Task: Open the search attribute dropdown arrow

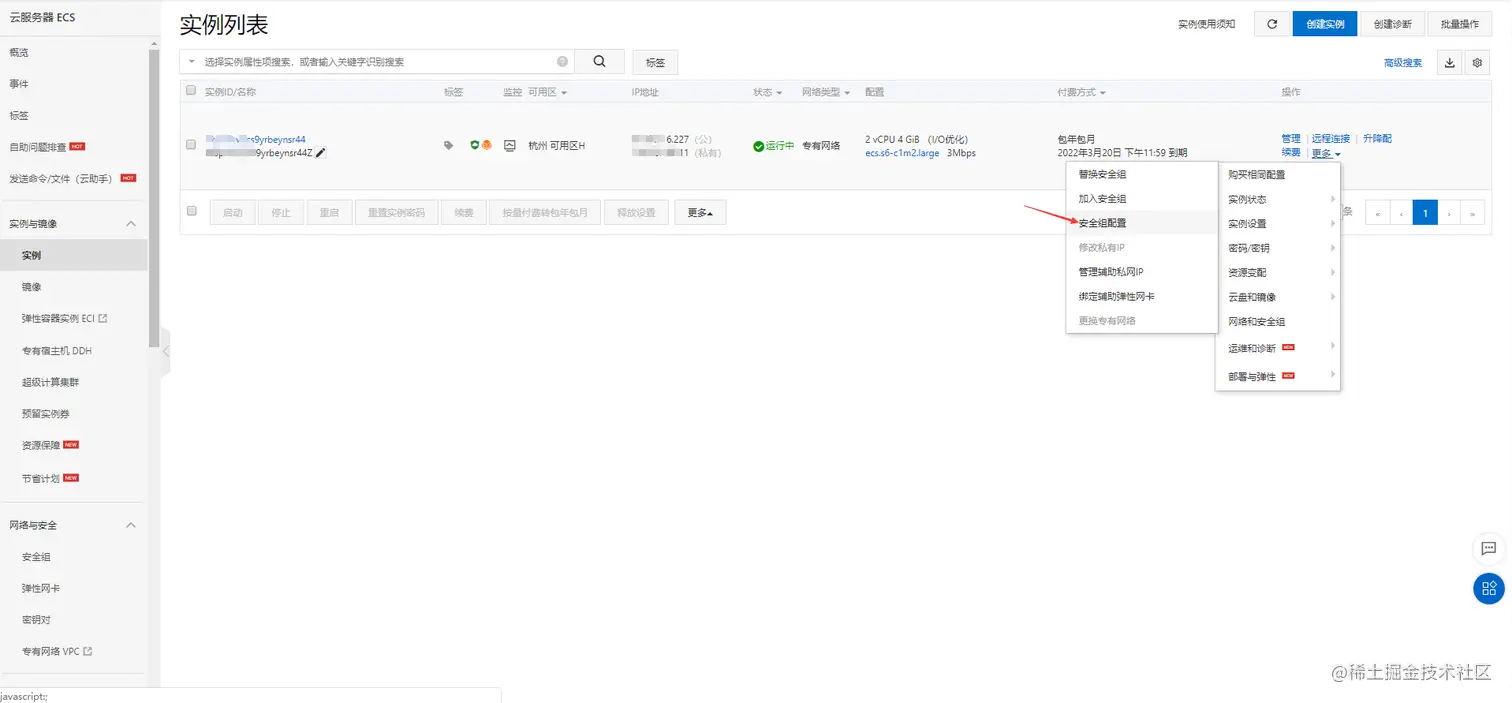Action: (x=191, y=61)
